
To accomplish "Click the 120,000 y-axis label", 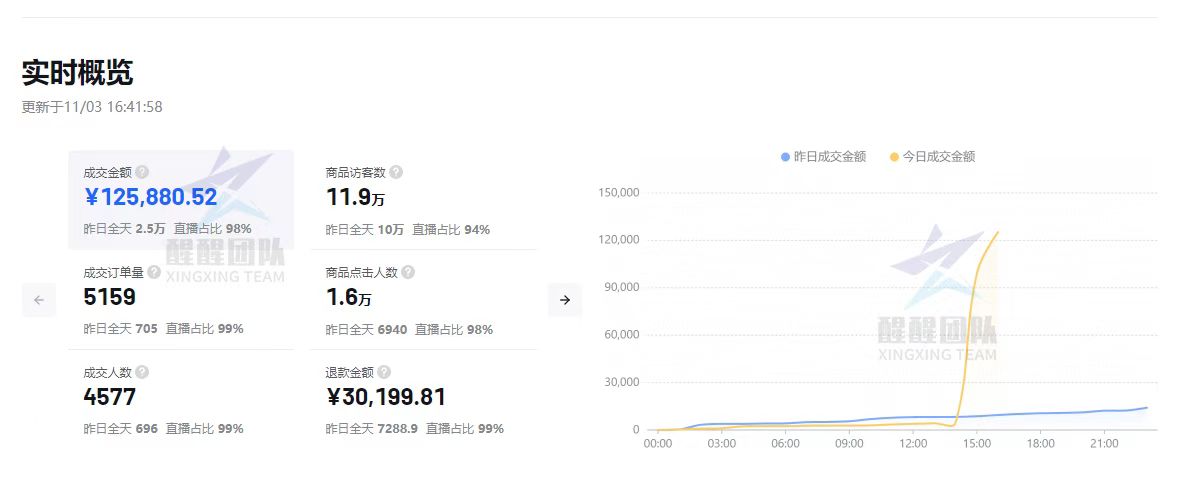I will (620, 240).
